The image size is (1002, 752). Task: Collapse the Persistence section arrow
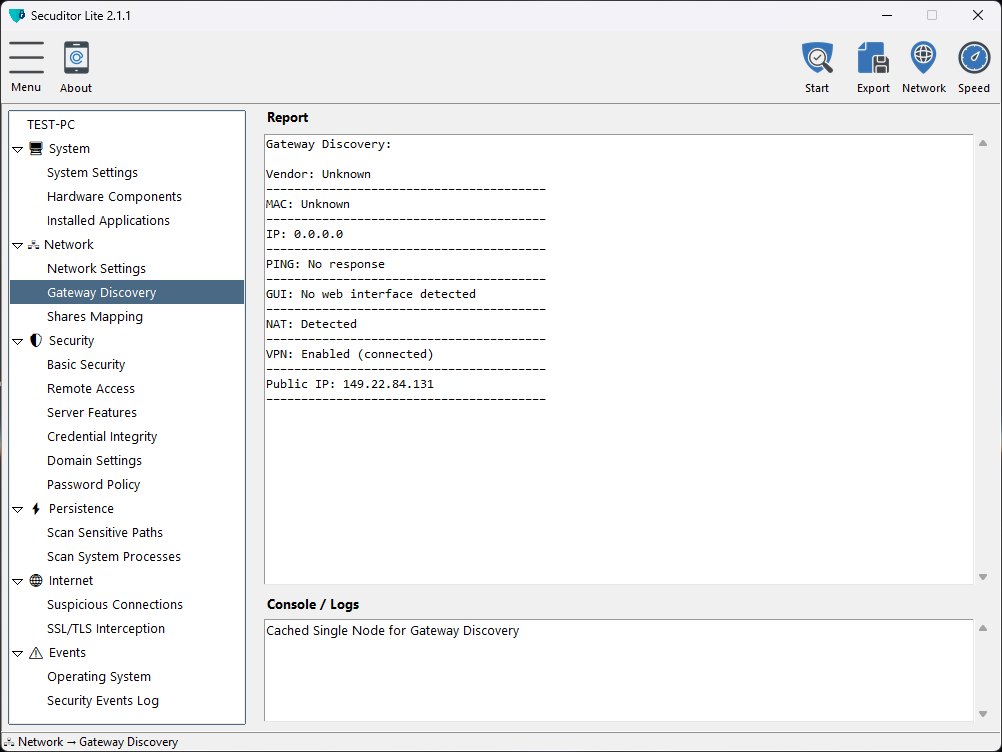[18, 509]
